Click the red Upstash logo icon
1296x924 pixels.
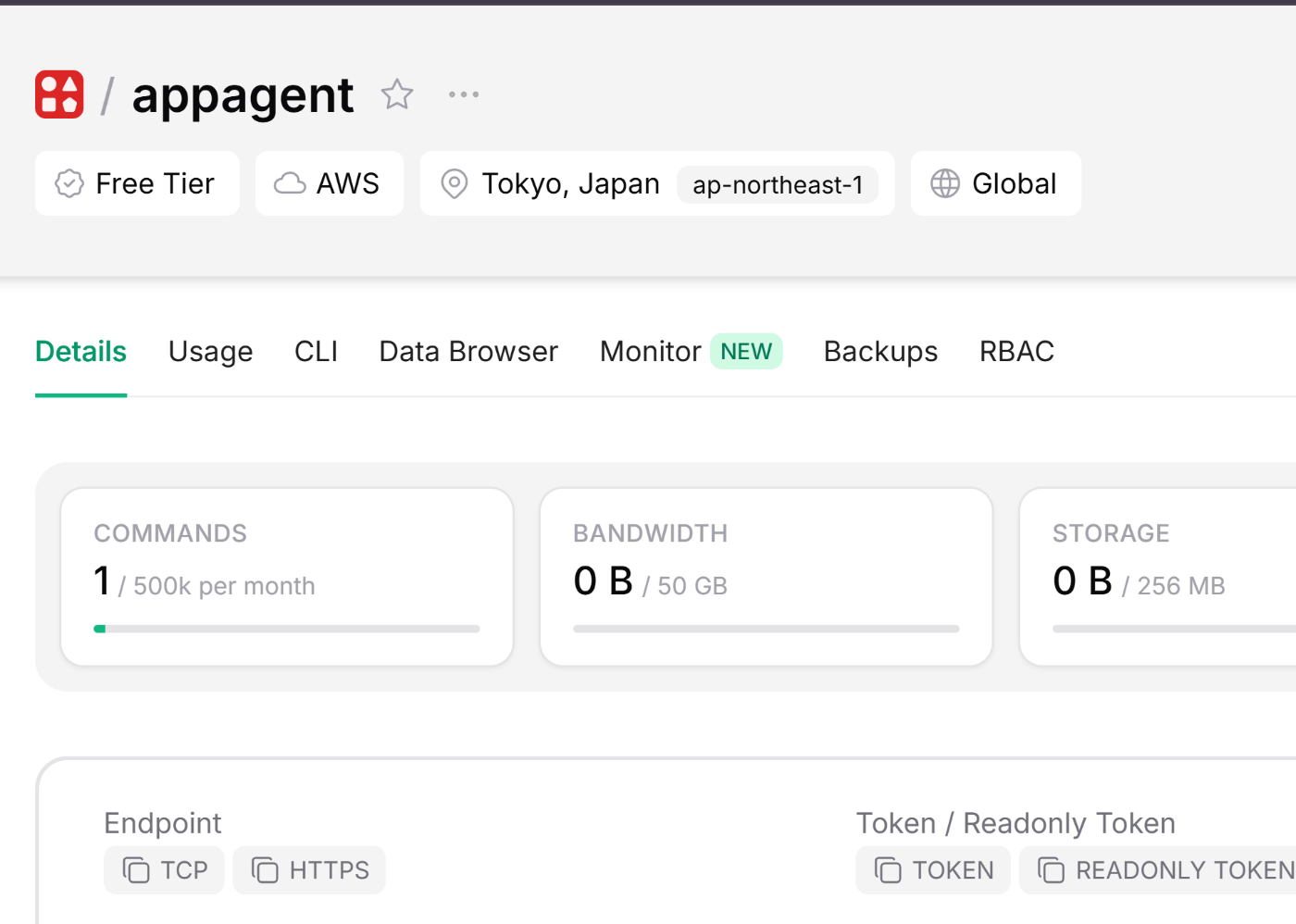click(x=59, y=94)
